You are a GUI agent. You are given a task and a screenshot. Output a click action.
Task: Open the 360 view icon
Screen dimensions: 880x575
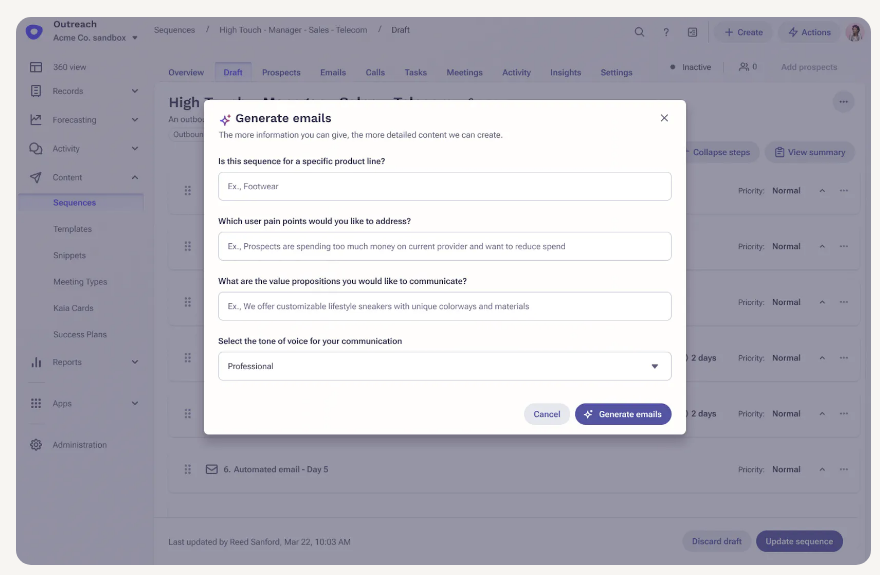pyautogui.click(x=36, y=67)
